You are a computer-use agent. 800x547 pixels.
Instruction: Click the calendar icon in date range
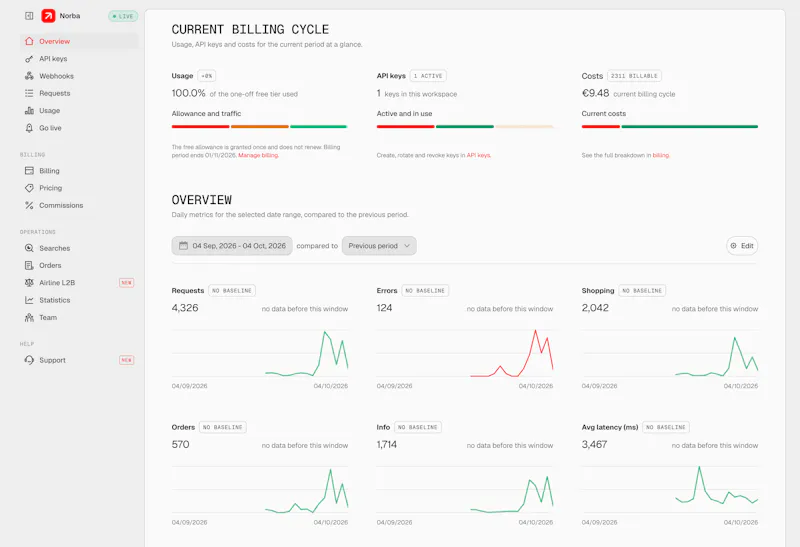point(183,246)
